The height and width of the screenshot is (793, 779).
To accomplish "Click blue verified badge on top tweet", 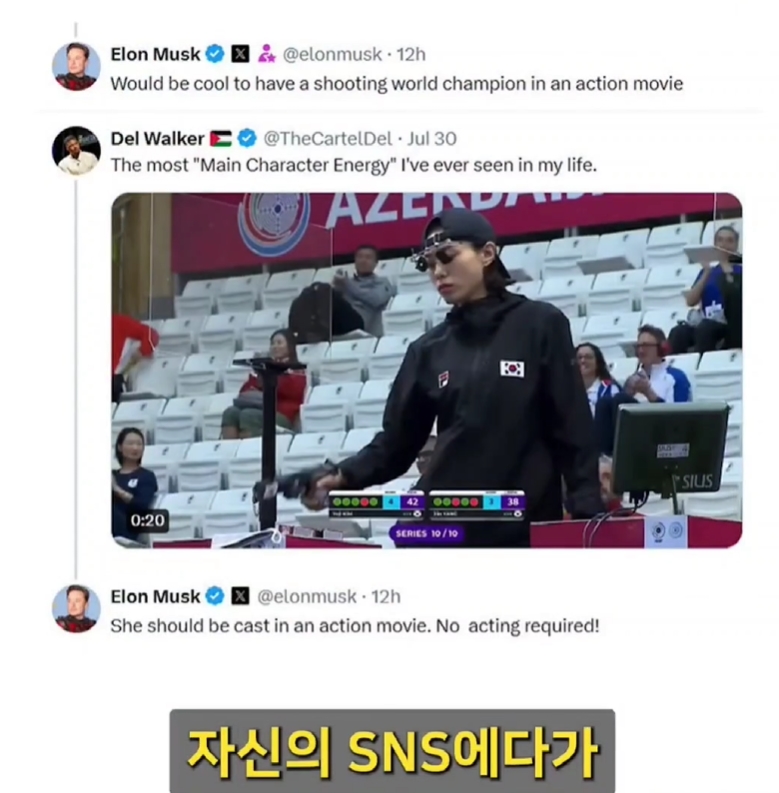I will pyautogui.click(x=215, y=54).
